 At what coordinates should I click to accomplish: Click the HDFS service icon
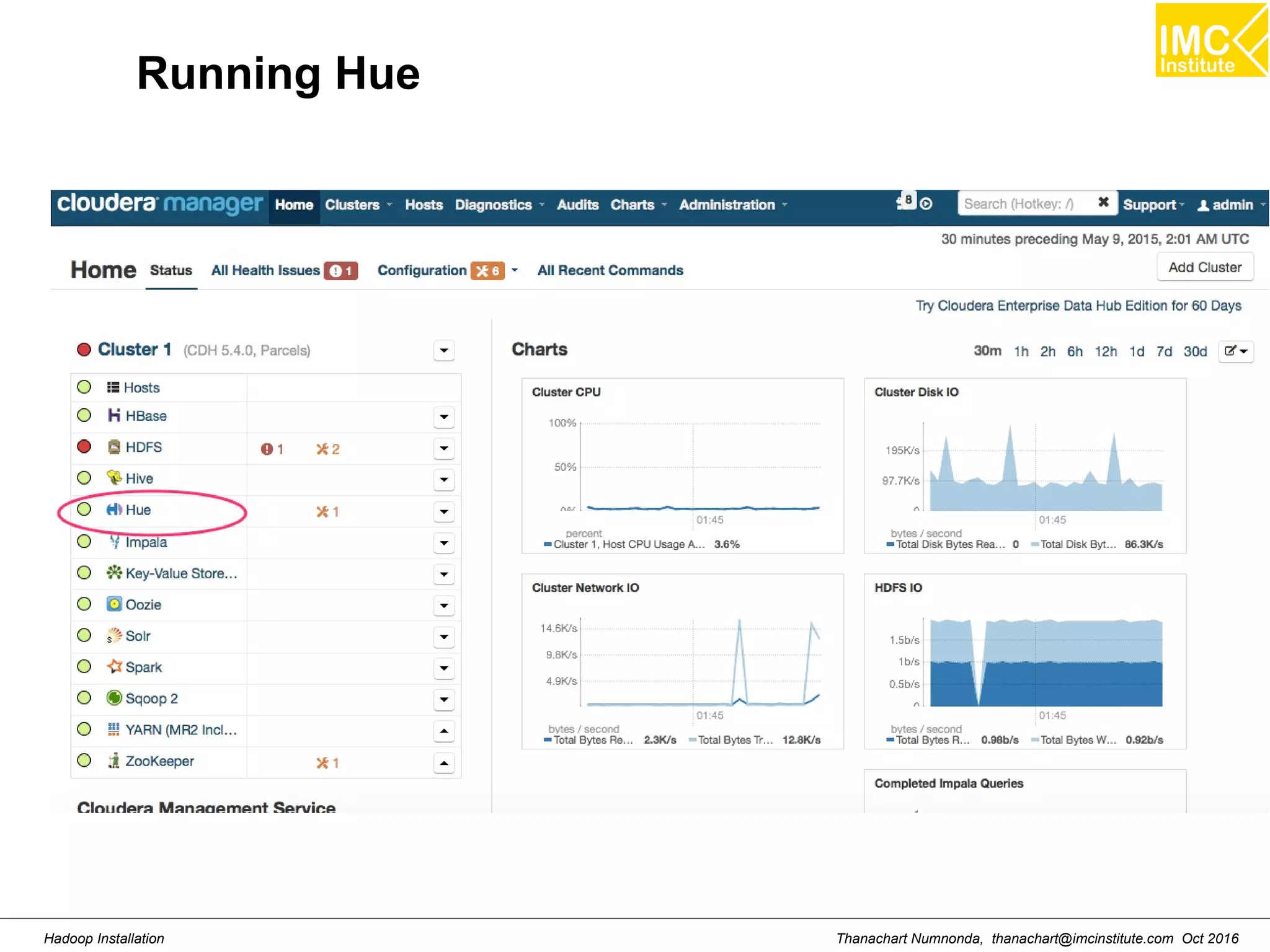[x=114, y=447]
